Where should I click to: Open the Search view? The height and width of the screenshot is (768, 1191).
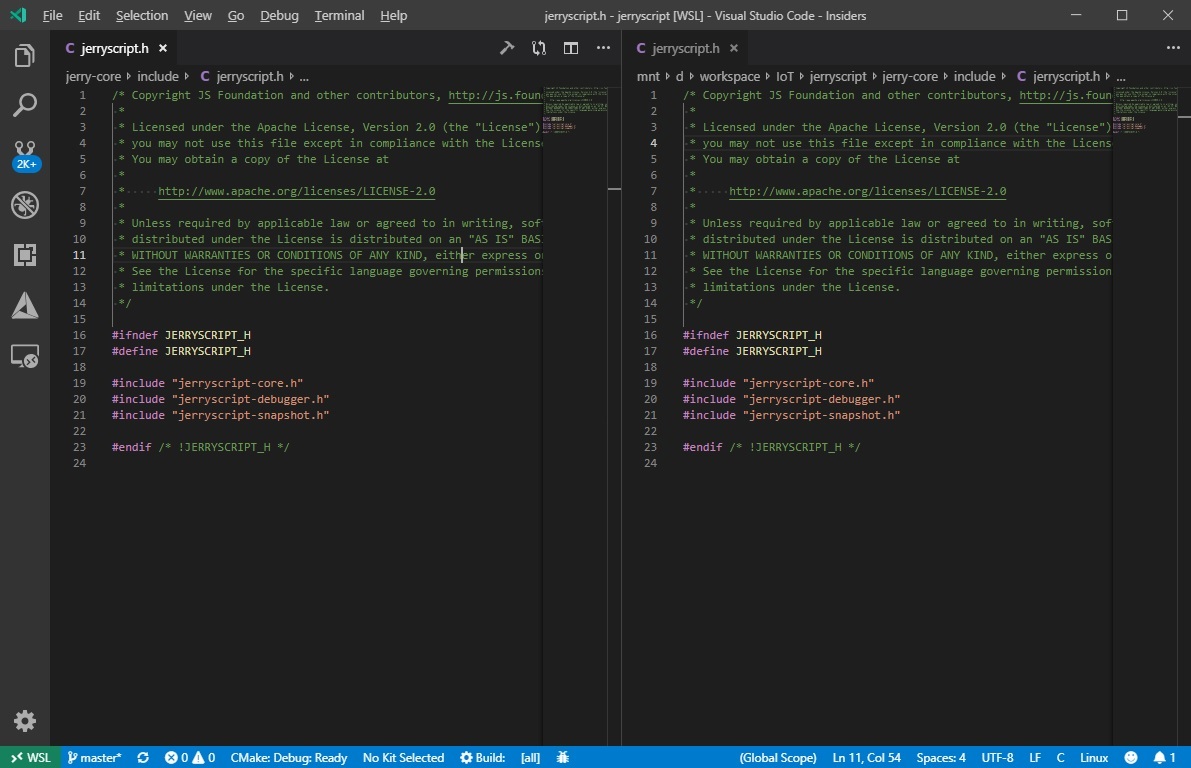coord(24,105)
